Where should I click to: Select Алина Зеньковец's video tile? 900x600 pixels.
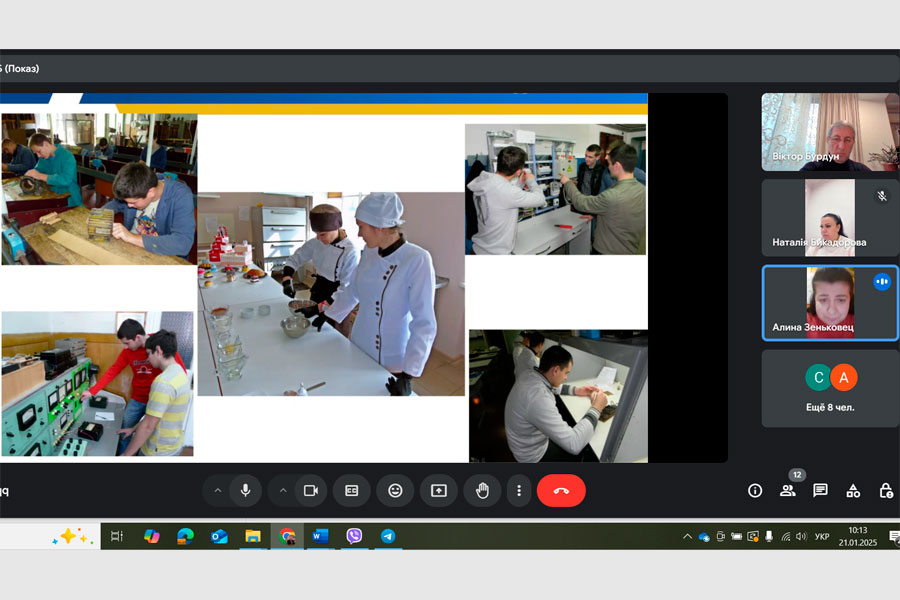pos(830,303)
